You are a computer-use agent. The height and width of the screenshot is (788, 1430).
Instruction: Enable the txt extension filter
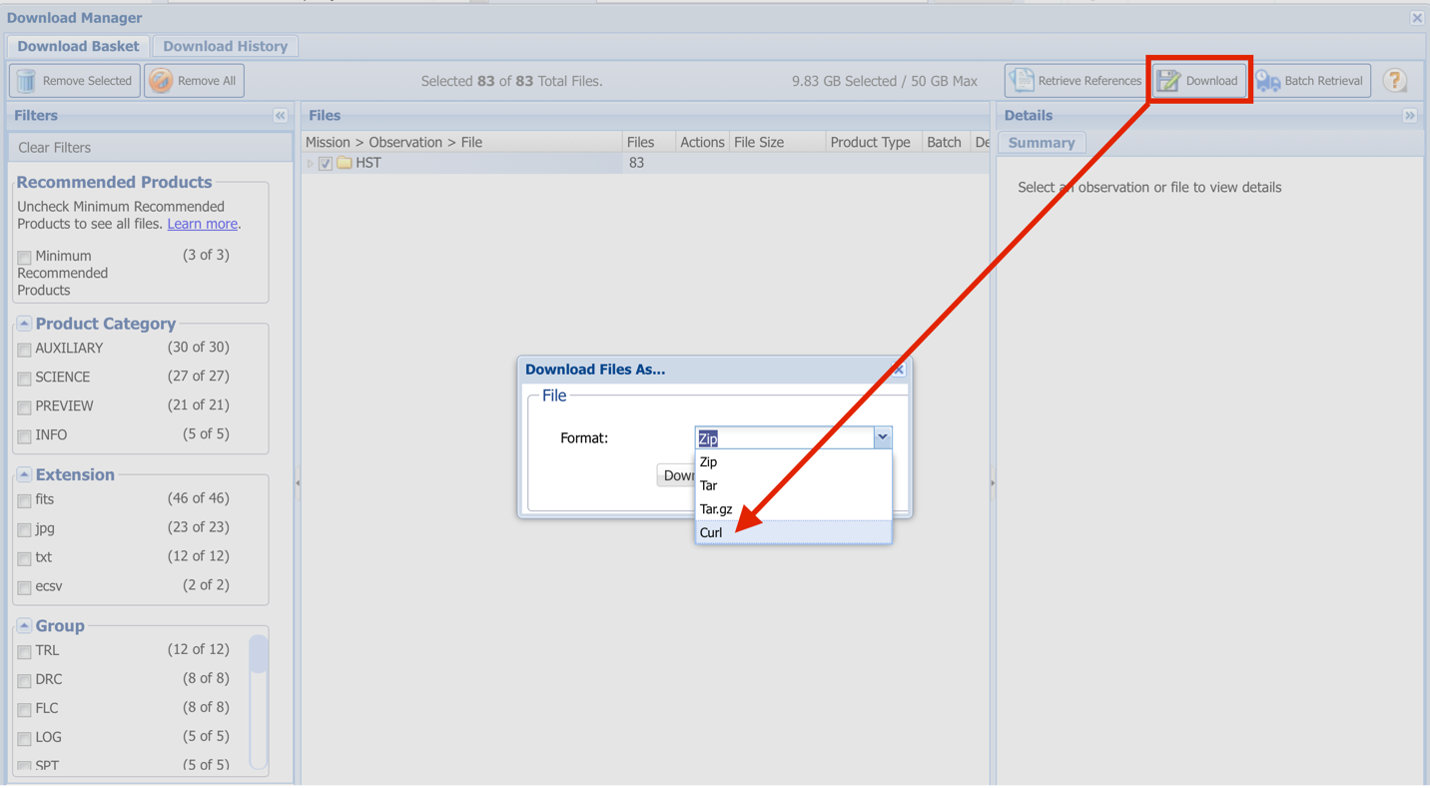pyautogui.click(x=24, y=559)
